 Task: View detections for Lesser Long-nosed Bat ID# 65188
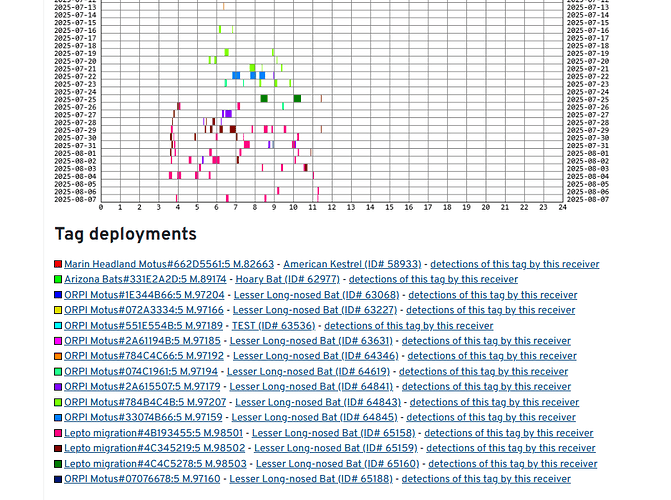[x=486, y=479]
